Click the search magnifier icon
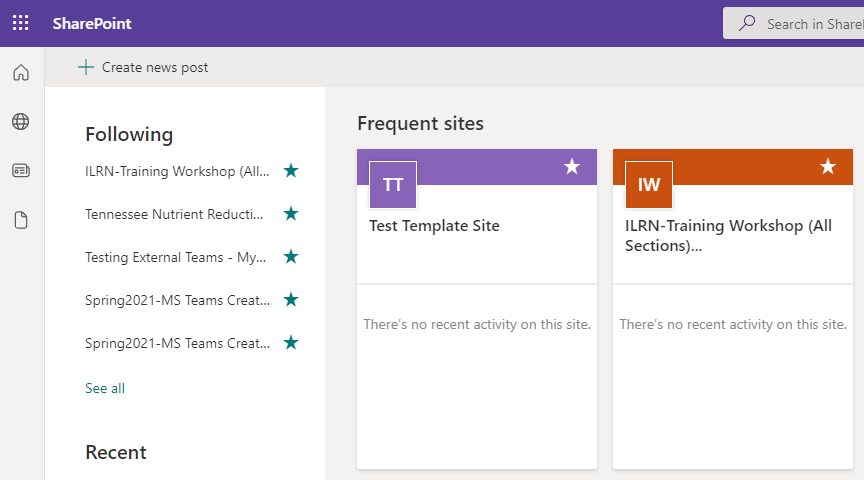This screenshot has width=864, height=480. click(x=747, y=24)
